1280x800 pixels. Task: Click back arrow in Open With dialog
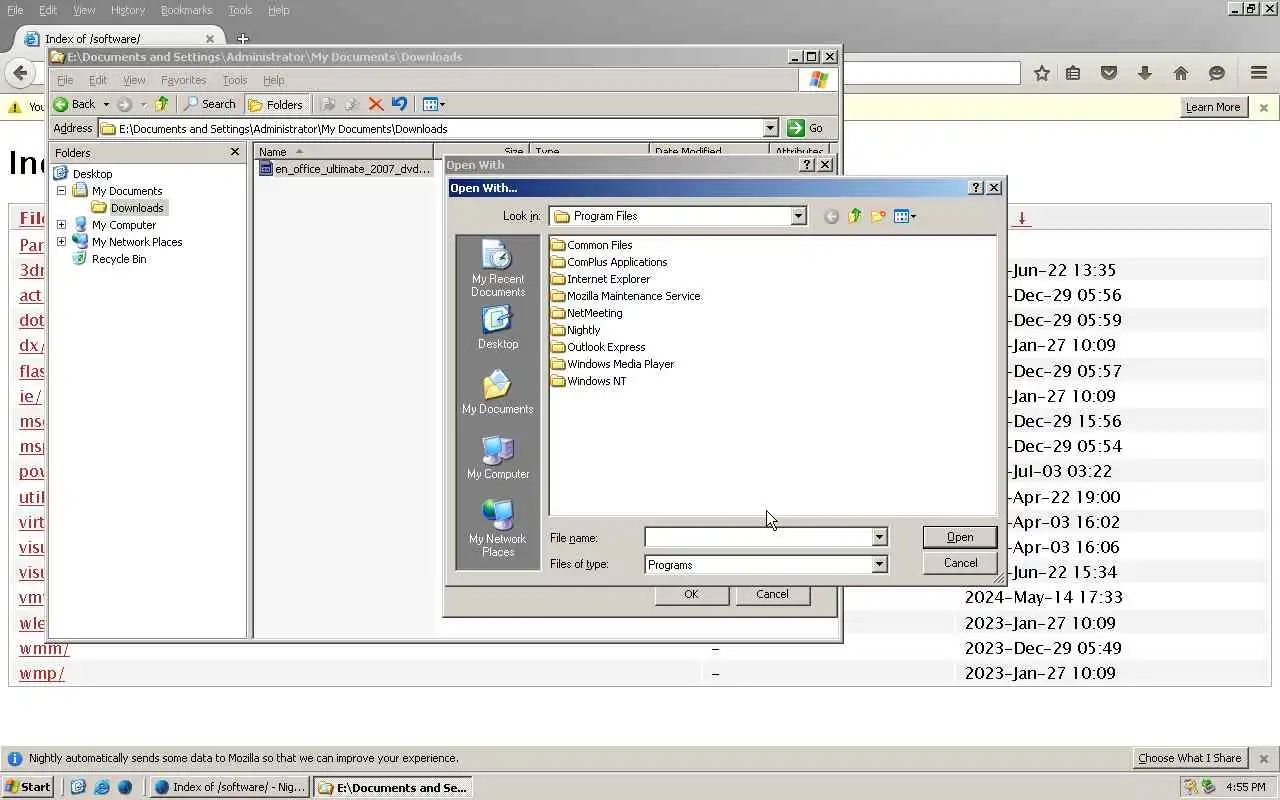(x=831, y=216)
